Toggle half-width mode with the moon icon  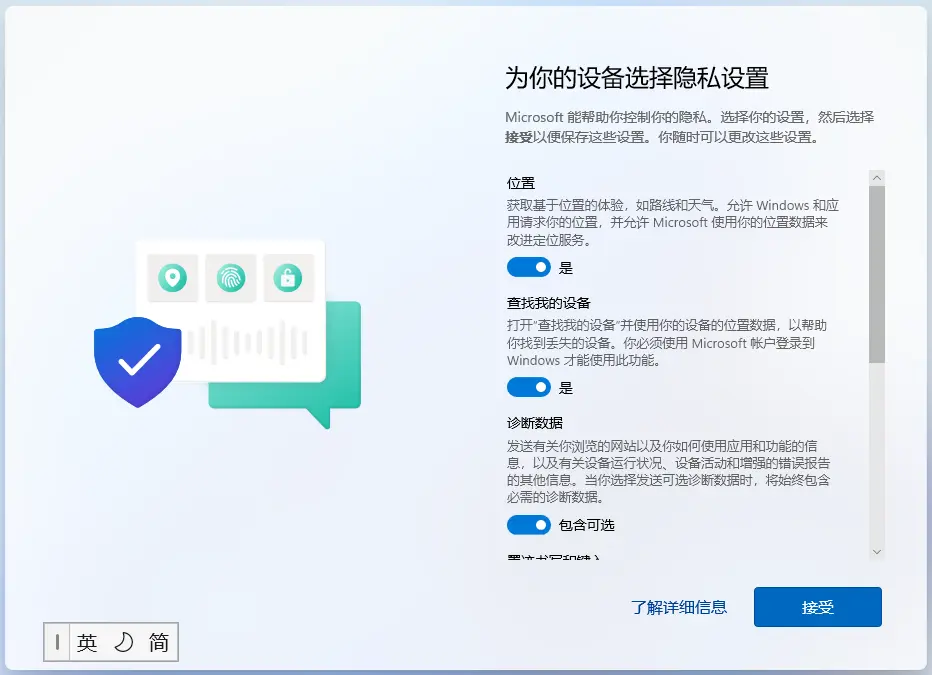point(123,643)
